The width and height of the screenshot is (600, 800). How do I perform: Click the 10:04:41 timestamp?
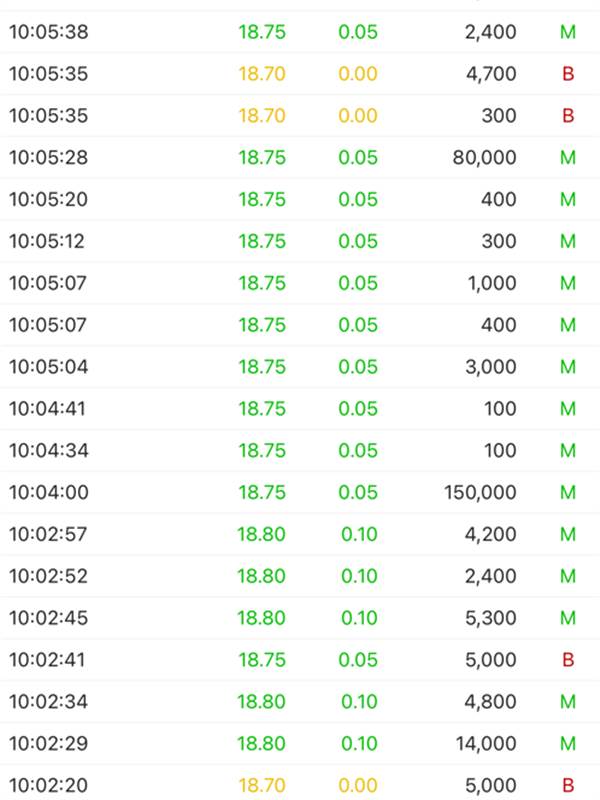pyautogui.click(x=47, y=409)
